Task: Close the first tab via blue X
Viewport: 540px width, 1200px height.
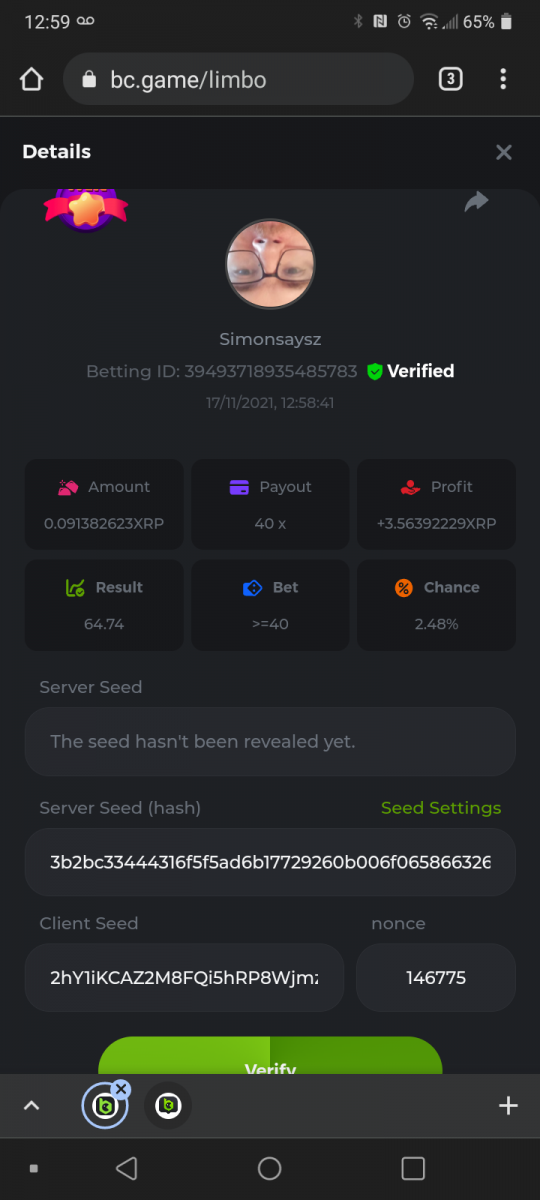Action: 121,1089
